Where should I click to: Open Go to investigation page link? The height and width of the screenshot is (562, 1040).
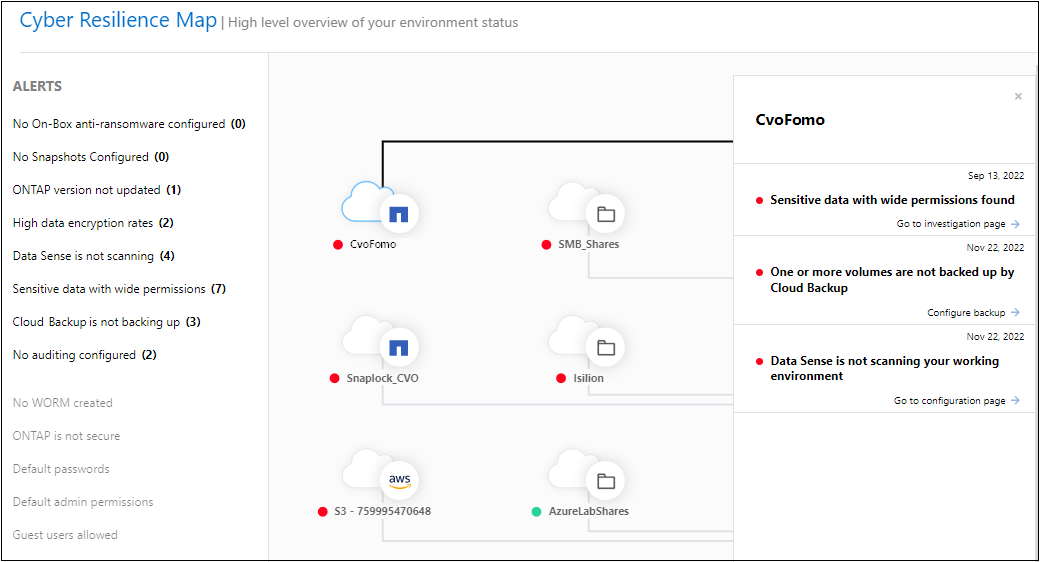(x=951, y=224)
